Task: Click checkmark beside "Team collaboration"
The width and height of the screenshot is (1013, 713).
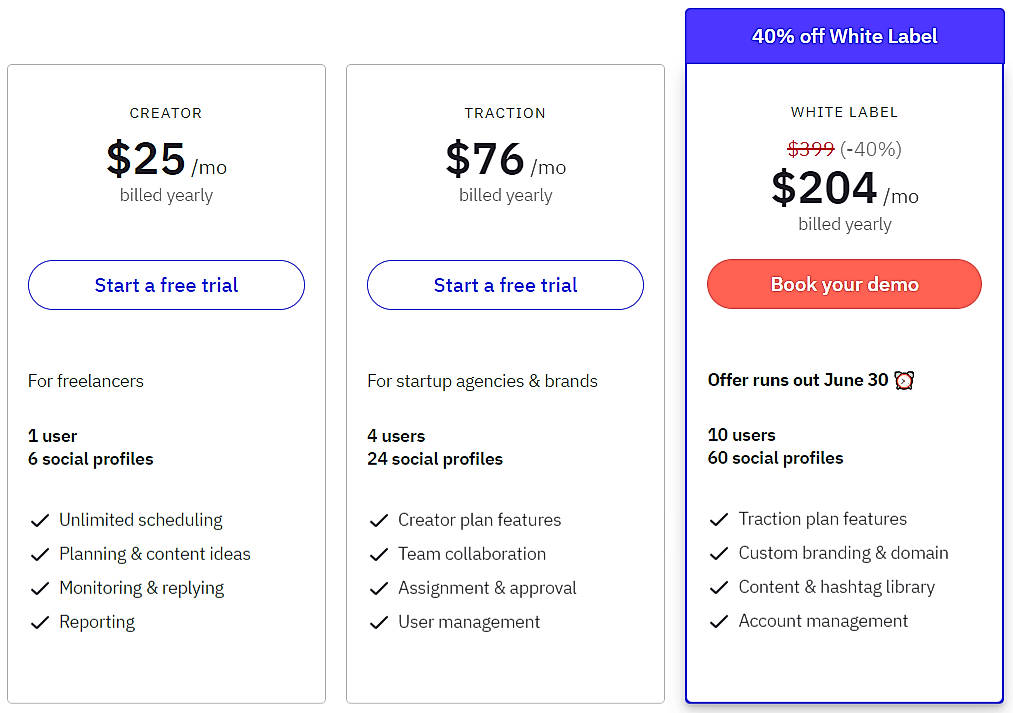Action: pos(379,554)
